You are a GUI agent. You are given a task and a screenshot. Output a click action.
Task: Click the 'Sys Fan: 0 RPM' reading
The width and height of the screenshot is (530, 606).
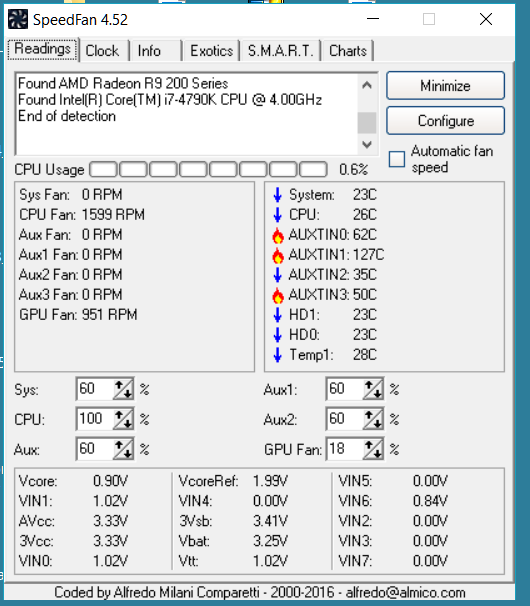click(71, 194)
